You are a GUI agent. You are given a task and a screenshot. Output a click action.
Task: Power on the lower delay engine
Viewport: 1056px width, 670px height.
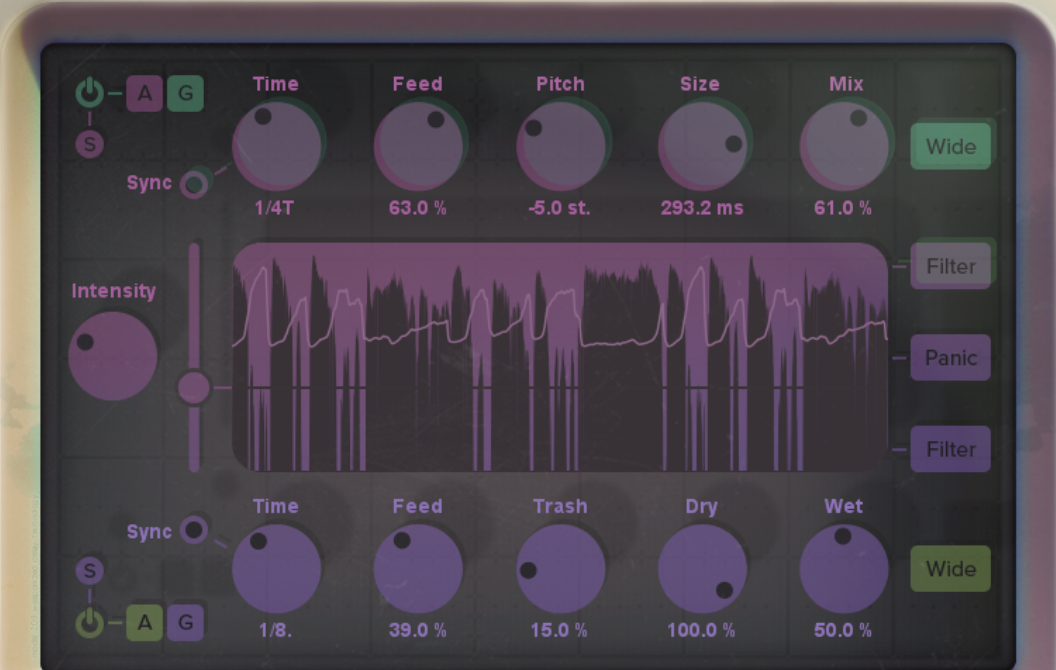coord(88,622)
